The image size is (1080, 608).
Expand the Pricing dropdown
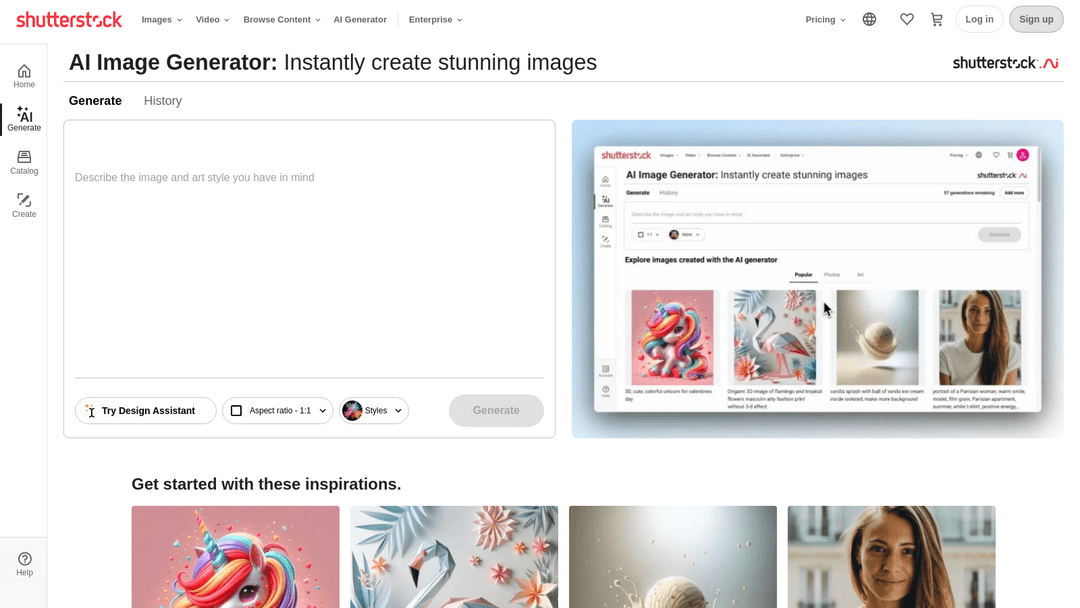click(x=825, y=19)
